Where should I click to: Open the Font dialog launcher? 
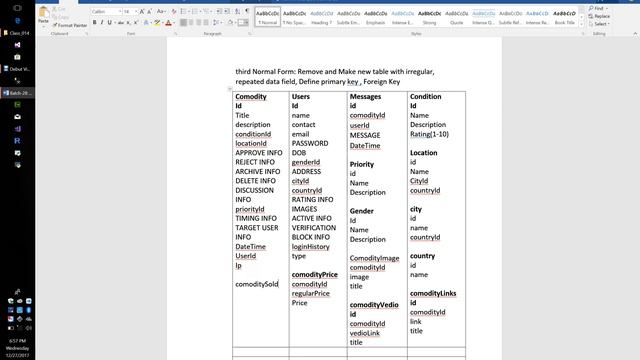(x=176, y=33)
